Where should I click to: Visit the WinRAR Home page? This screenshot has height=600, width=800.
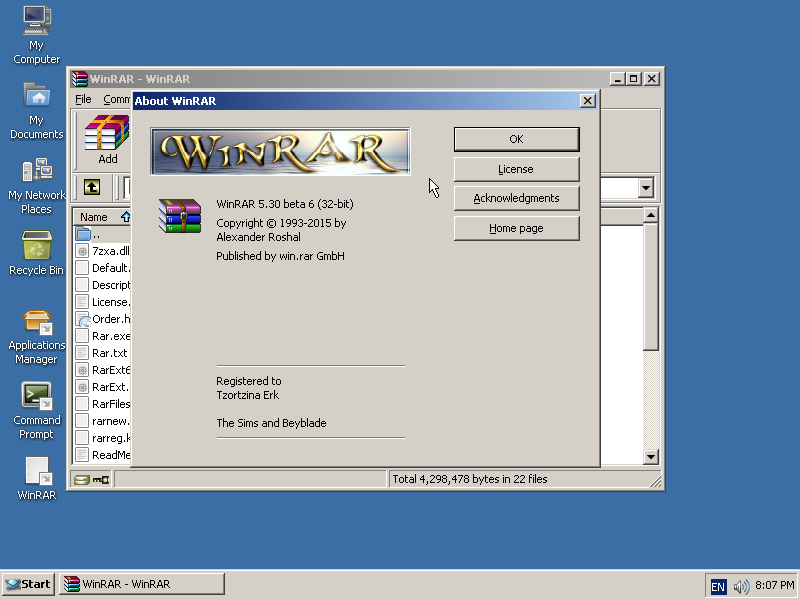(516, 228)
